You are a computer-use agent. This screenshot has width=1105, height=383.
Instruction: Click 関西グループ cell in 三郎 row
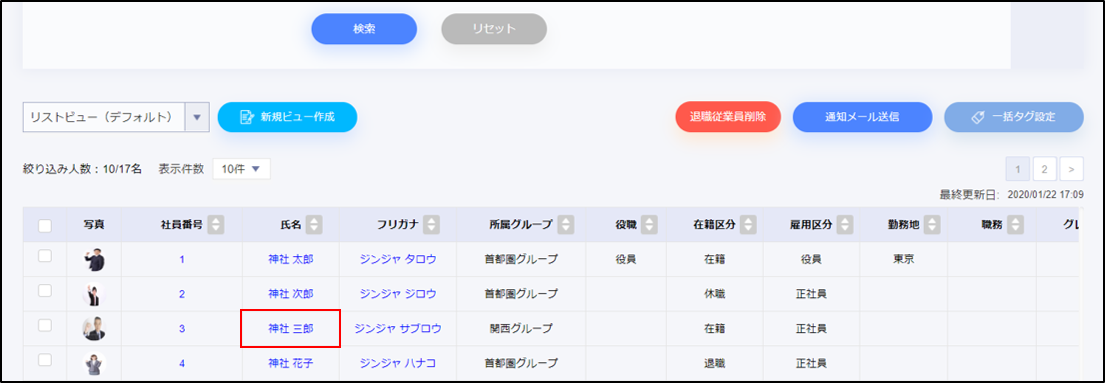coord(521,328)
